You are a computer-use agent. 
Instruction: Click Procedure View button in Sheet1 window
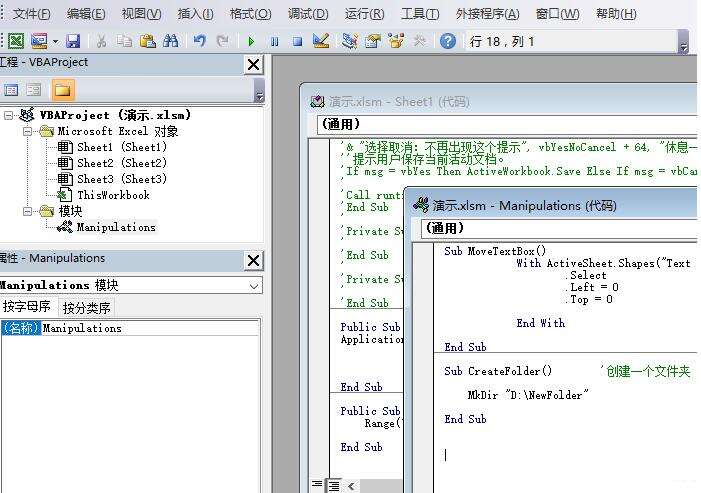[x=317, y=485]
